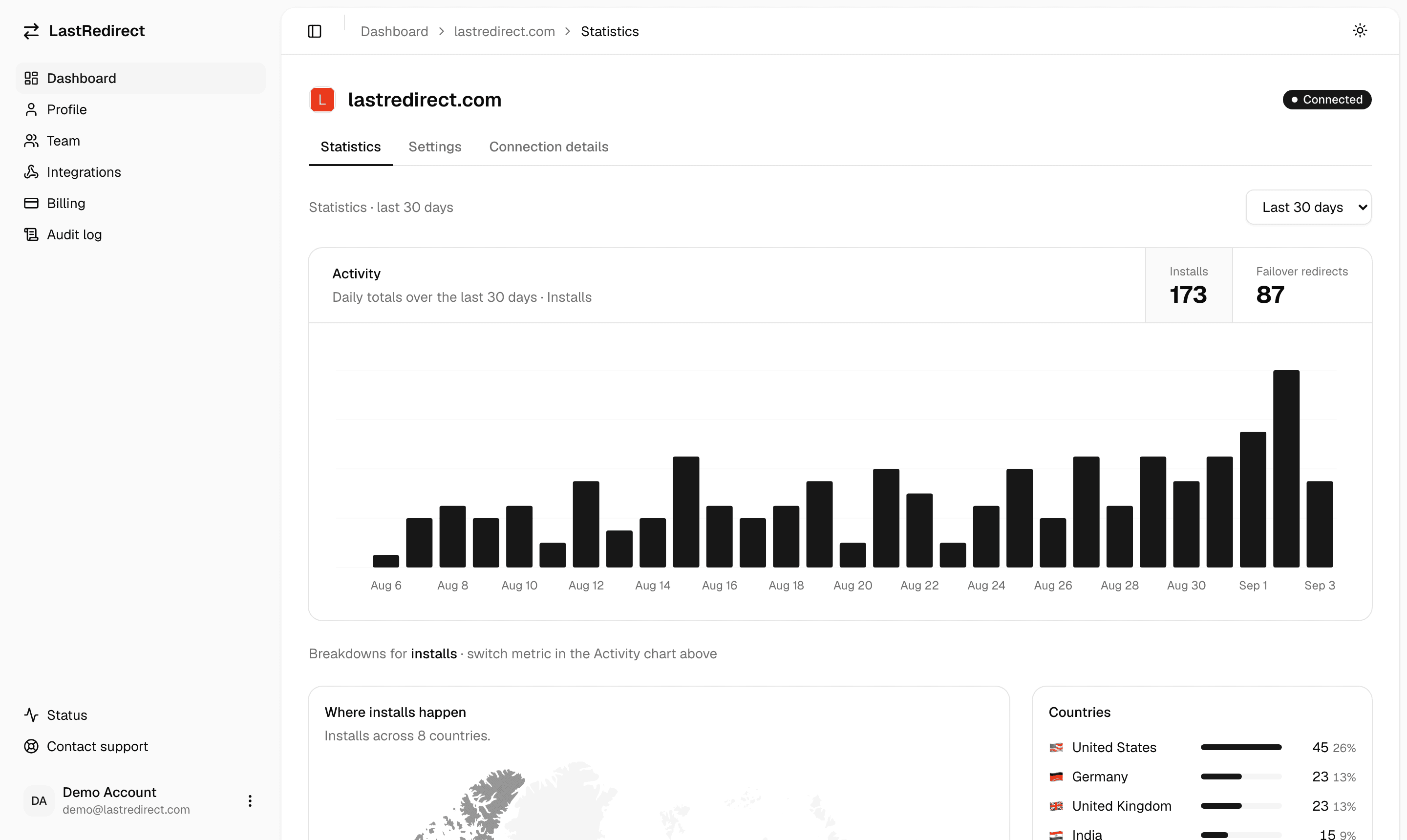Open Billing in the sidebar
Image resolution: width=1407 pixels, height=840 pixels.
(x=140, y=203)
